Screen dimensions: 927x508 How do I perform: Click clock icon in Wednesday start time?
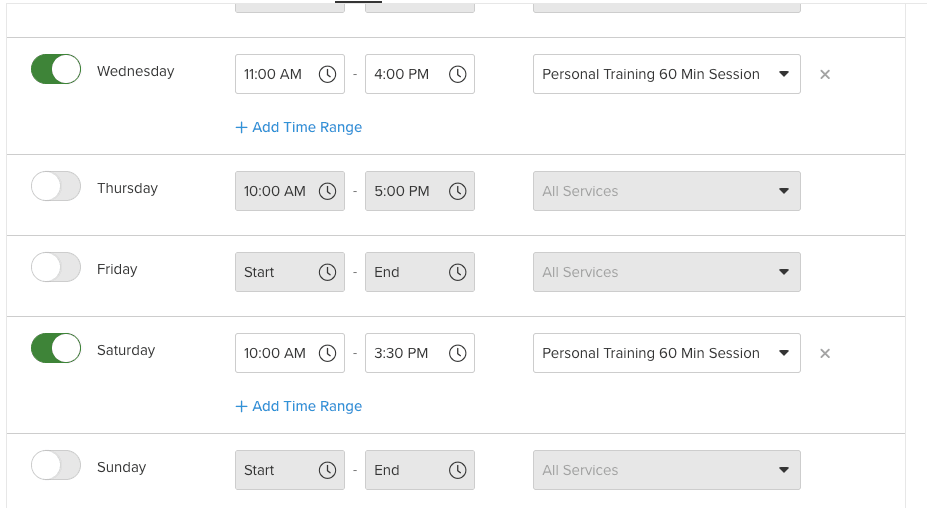tap(327, 74)
